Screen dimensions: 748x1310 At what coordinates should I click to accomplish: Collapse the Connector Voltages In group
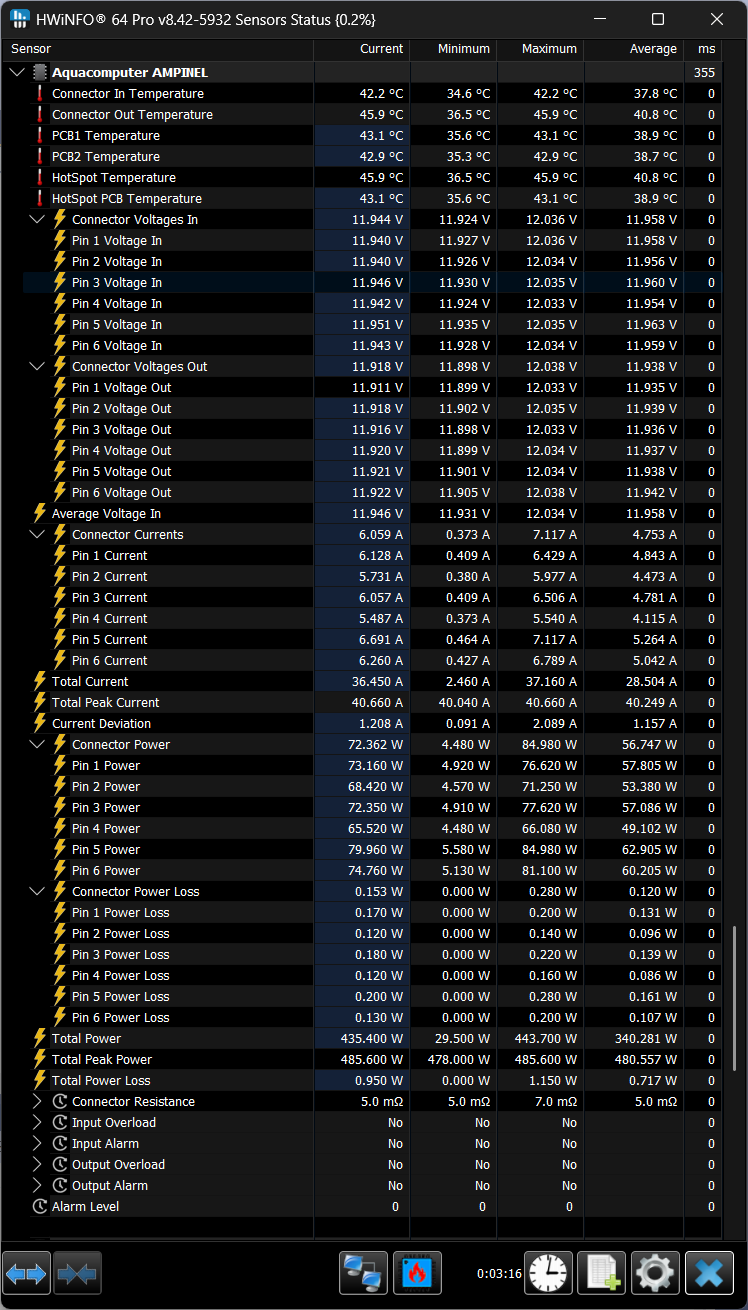pos(37,219)
